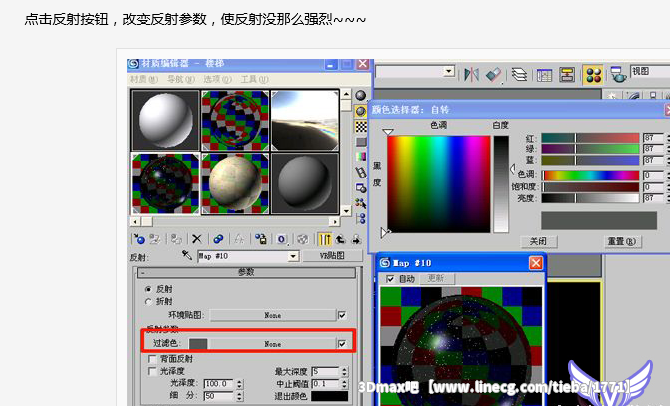Click the Go to Parent icon
The height and width of the screenshot is (406, 670).
click(x=340, y=239)
